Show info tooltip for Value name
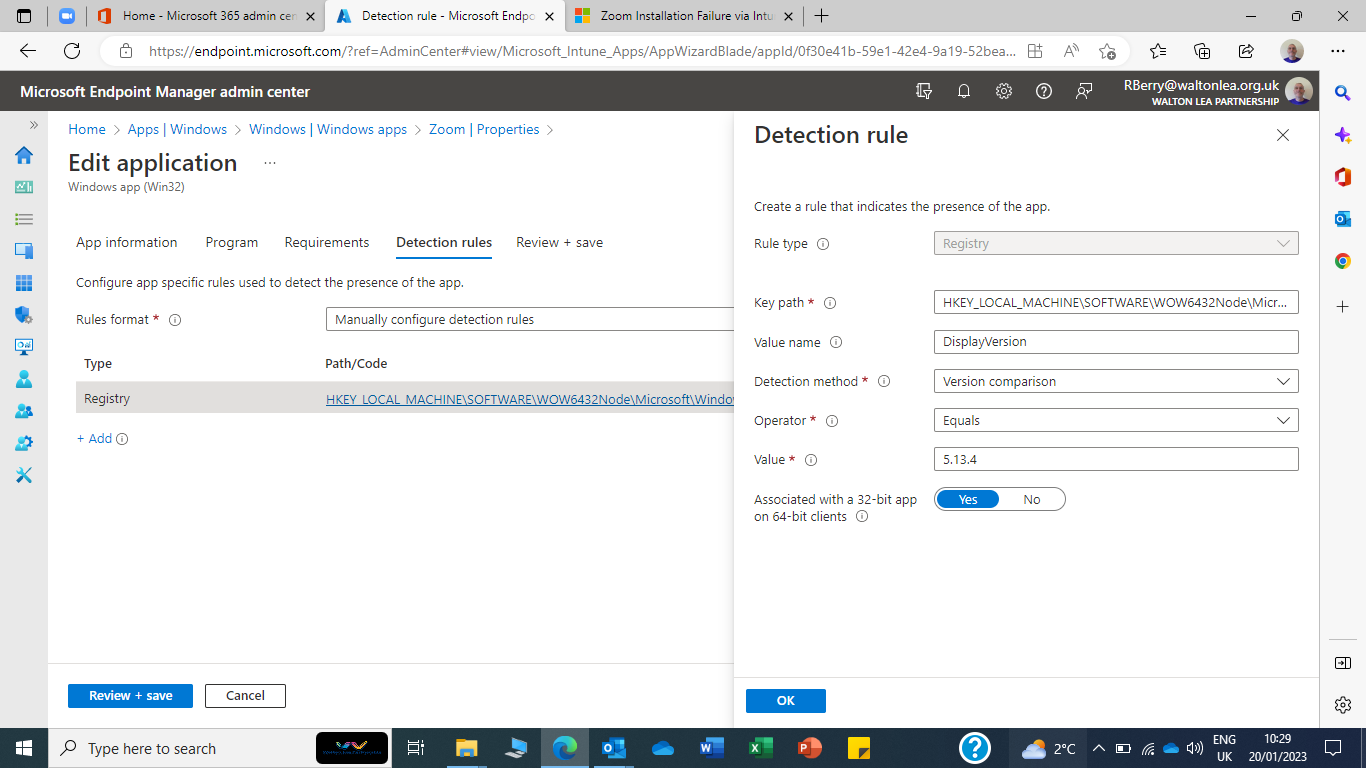 pyautogui.click(x=836, y=342)
